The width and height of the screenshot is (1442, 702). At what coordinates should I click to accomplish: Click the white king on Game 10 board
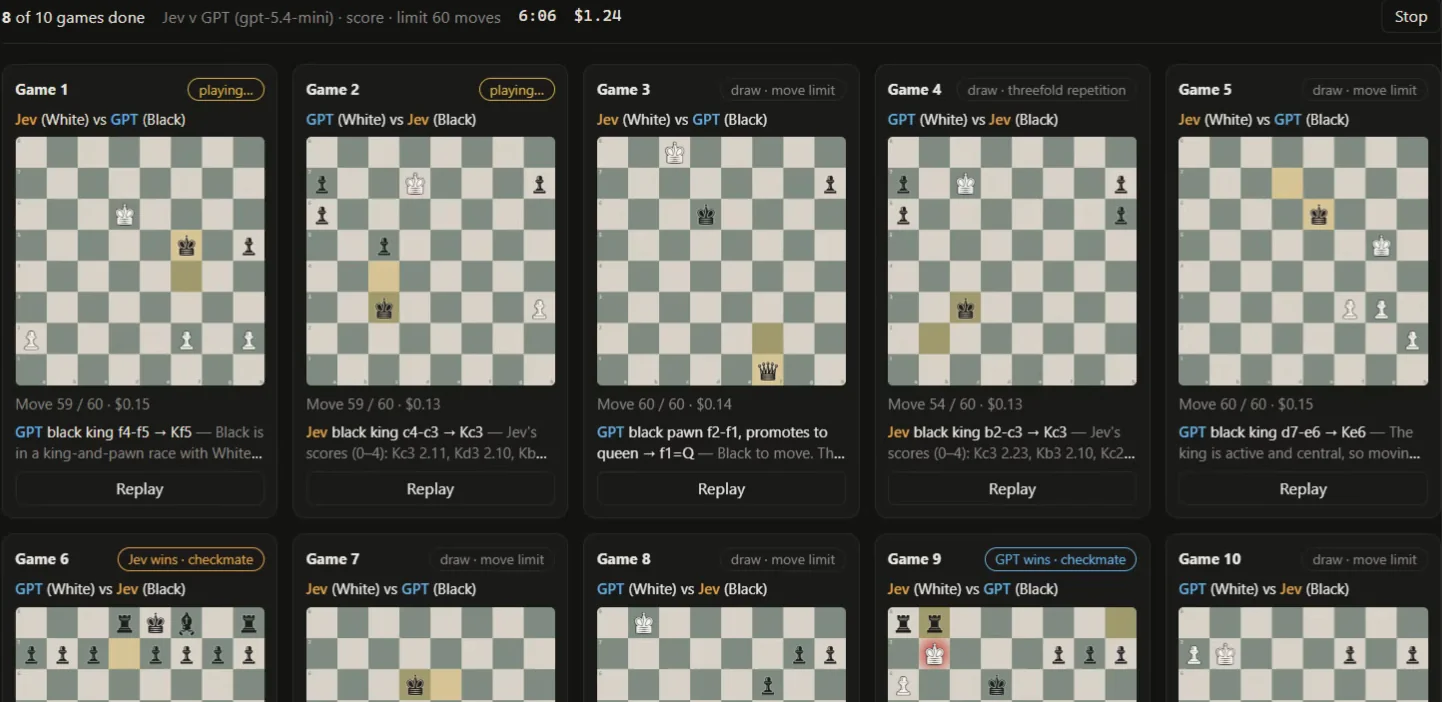1225,655
